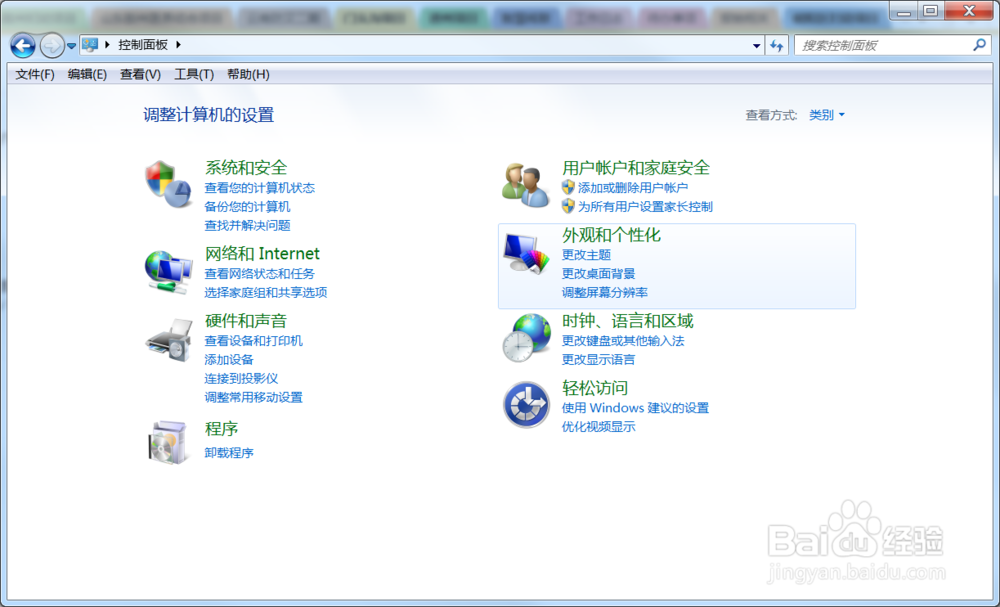Click 更改桌面背景 link
1000x607 pixels.
(x=598, y=274)
